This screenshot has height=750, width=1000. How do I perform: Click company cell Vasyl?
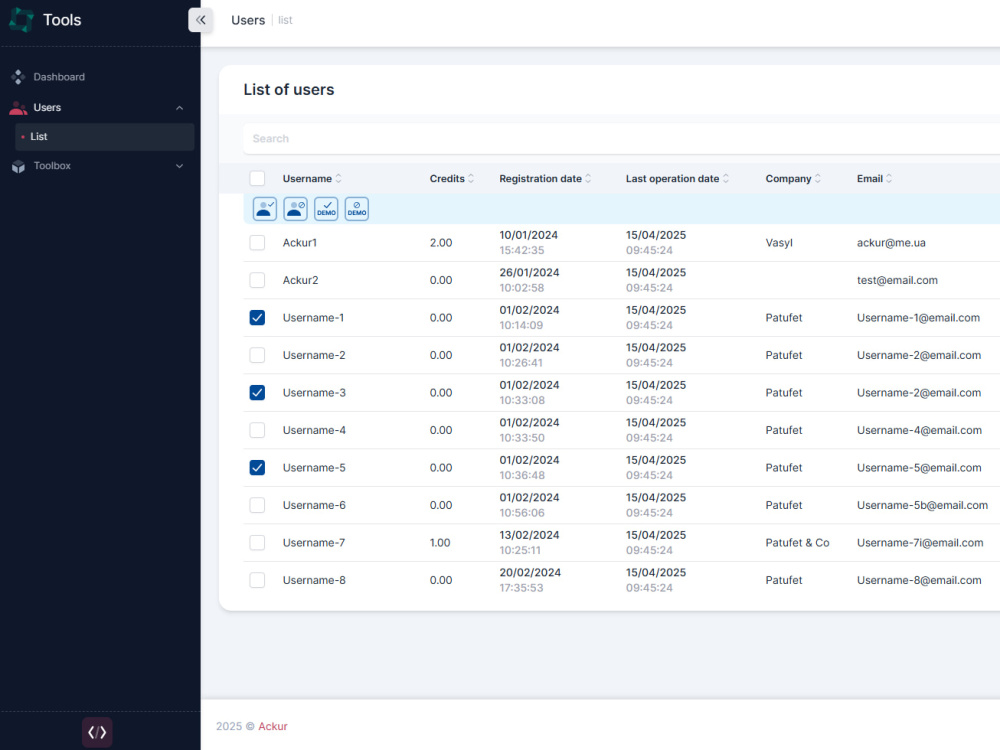click(779, 242)
